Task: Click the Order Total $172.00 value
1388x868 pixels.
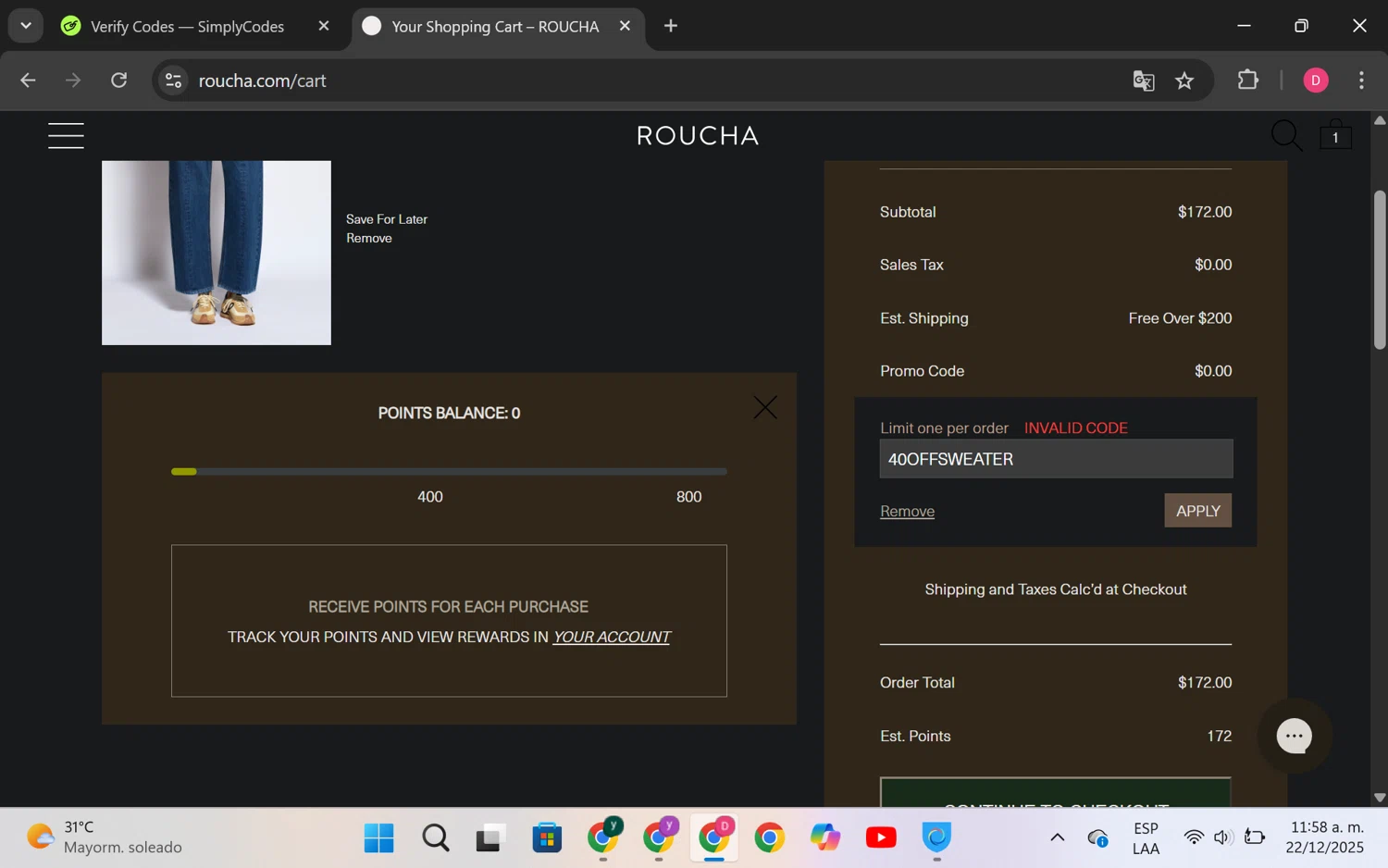Action: (x=1204, y=683)
